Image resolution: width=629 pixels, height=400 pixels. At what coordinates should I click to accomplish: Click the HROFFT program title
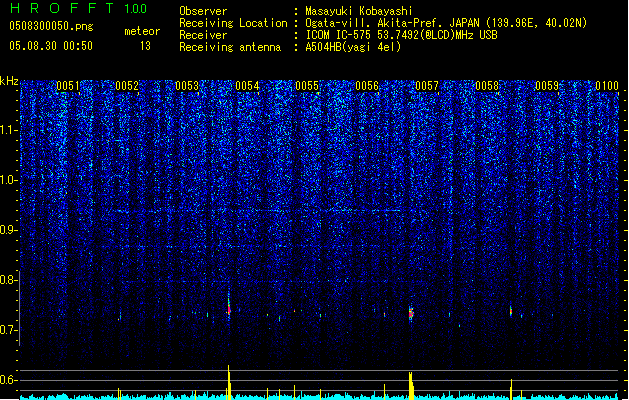(62, 8)
